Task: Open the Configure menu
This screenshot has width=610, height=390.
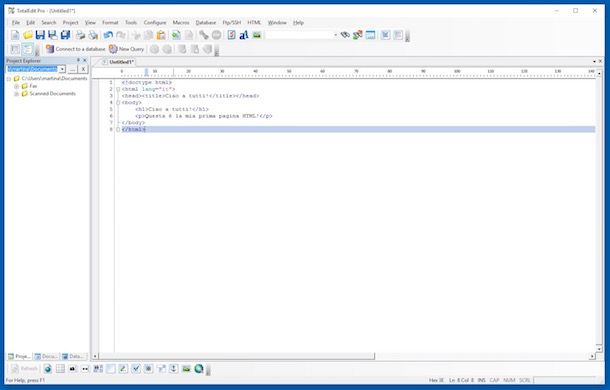Action: point(155,23)
